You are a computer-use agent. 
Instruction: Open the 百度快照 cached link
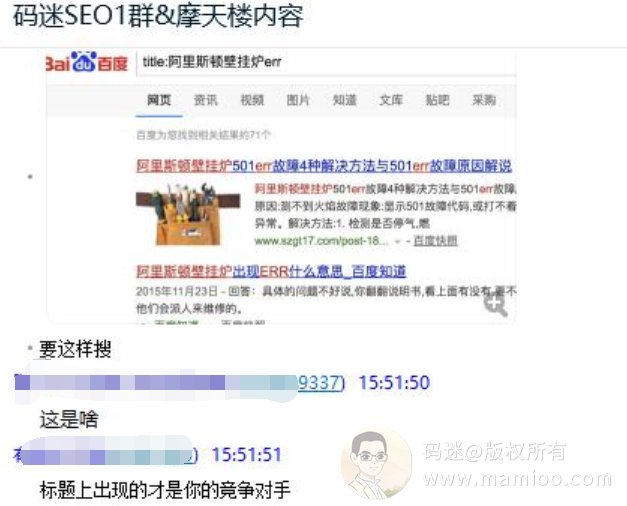[435, 241]
